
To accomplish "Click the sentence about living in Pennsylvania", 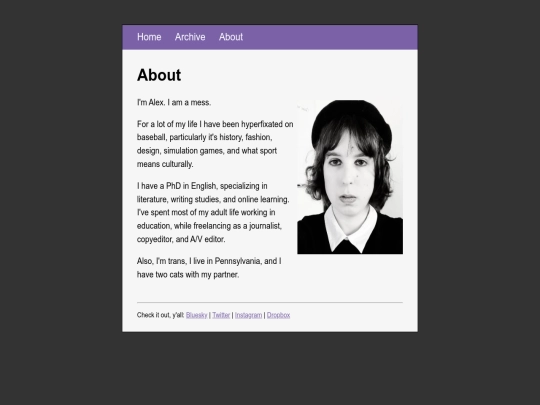I will pos(209,268).
